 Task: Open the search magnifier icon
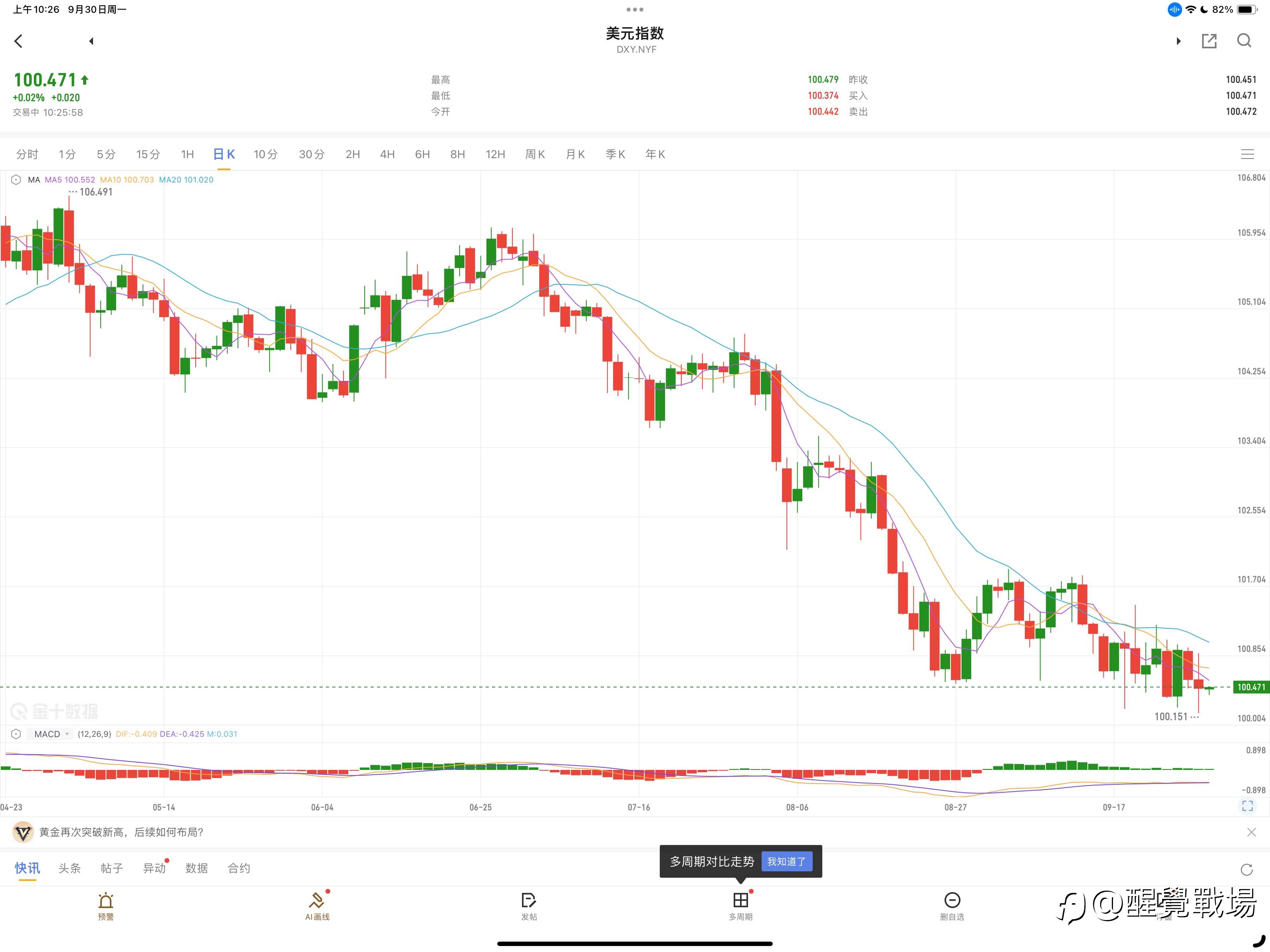click(x=1244, y=41)
